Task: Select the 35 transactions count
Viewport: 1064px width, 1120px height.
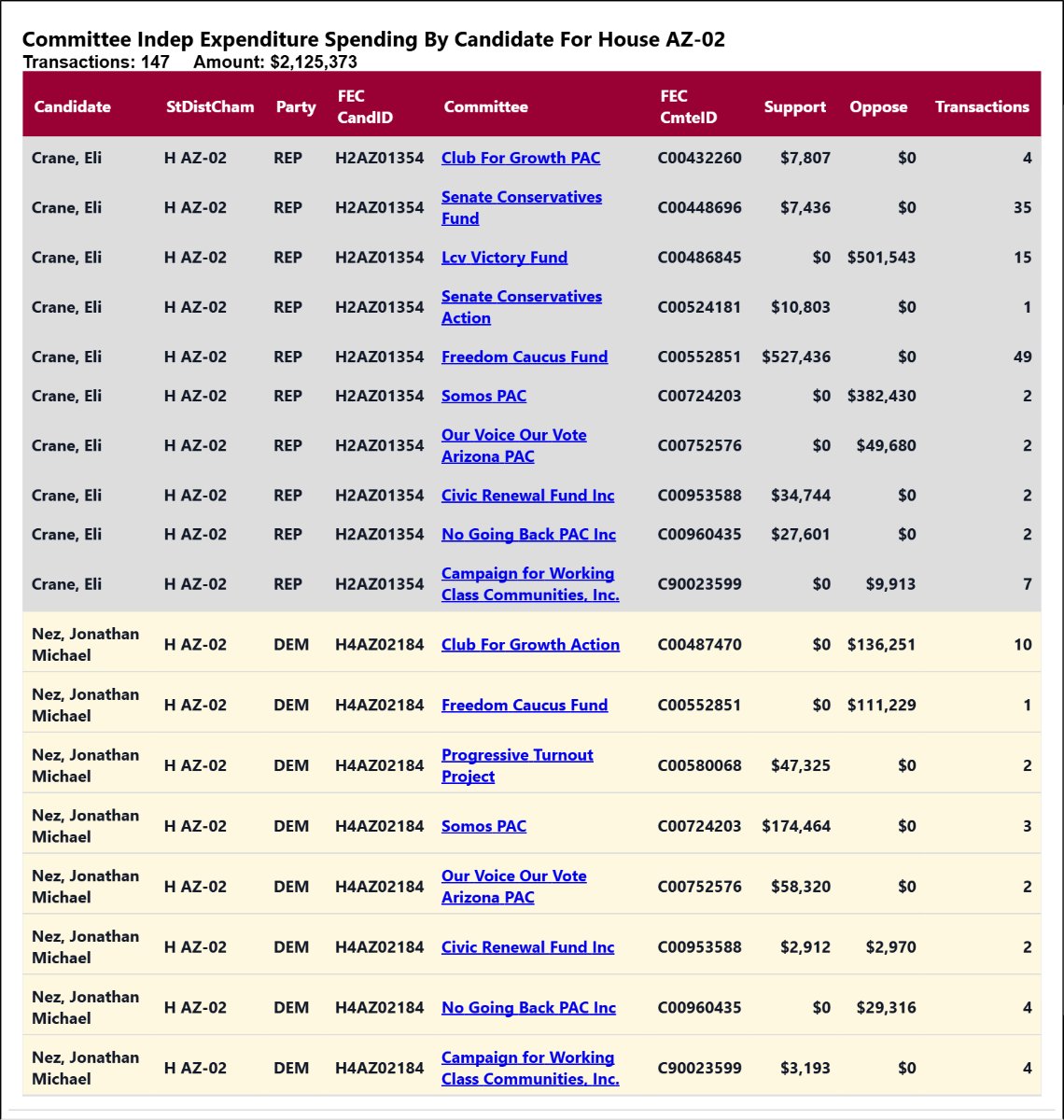Action: pyautogui.click(x=1023, y=207)
